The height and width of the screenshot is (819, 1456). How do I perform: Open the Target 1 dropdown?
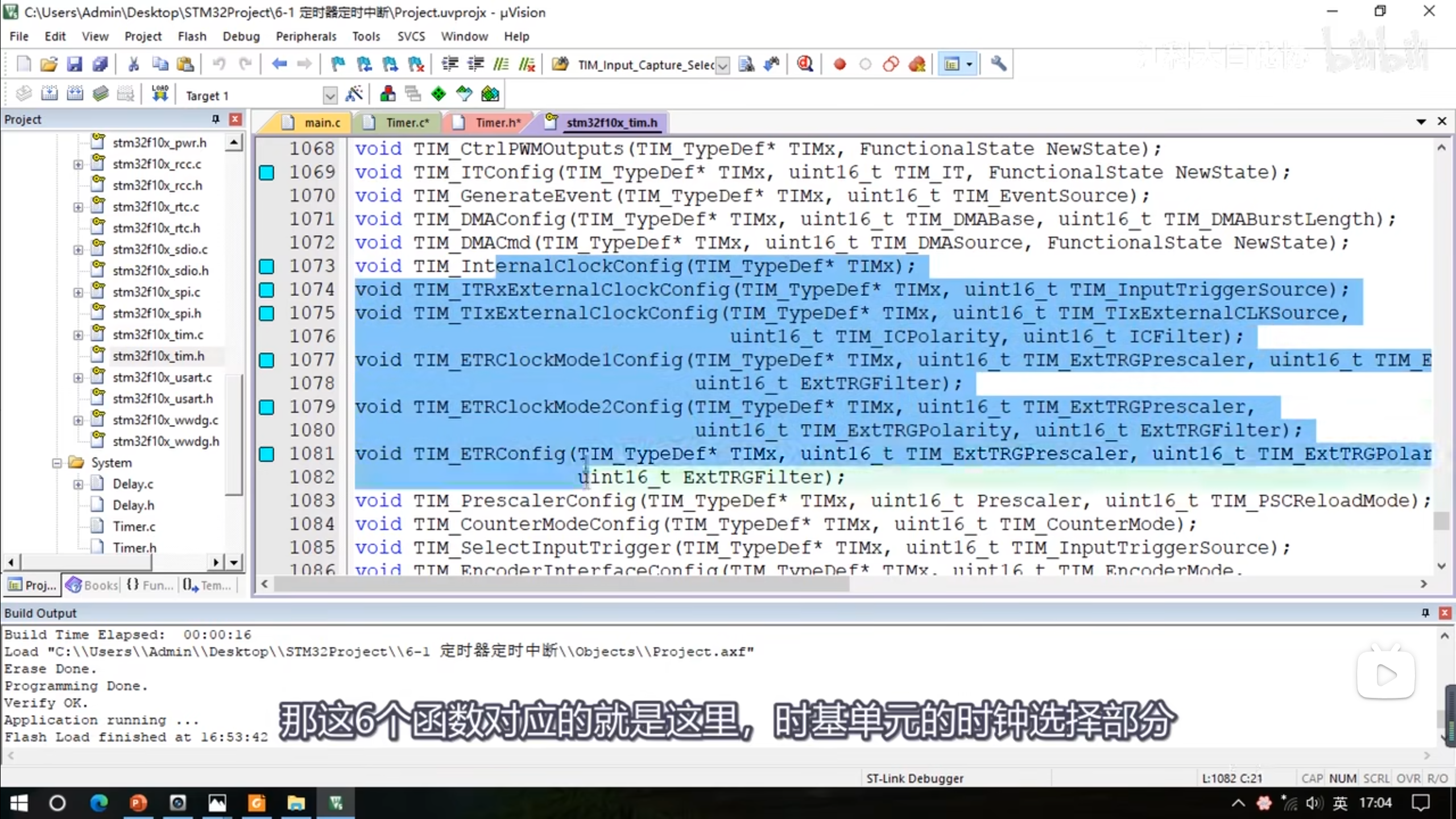[330, 96]
